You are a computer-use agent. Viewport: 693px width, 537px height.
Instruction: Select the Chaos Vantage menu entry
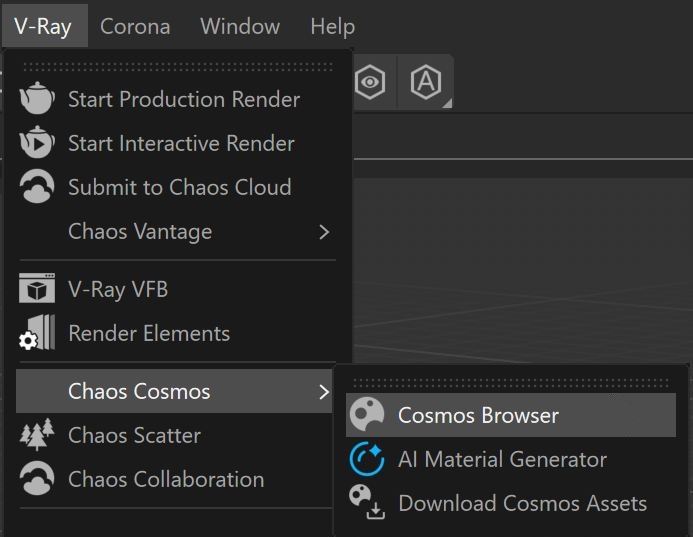point(175,231)
